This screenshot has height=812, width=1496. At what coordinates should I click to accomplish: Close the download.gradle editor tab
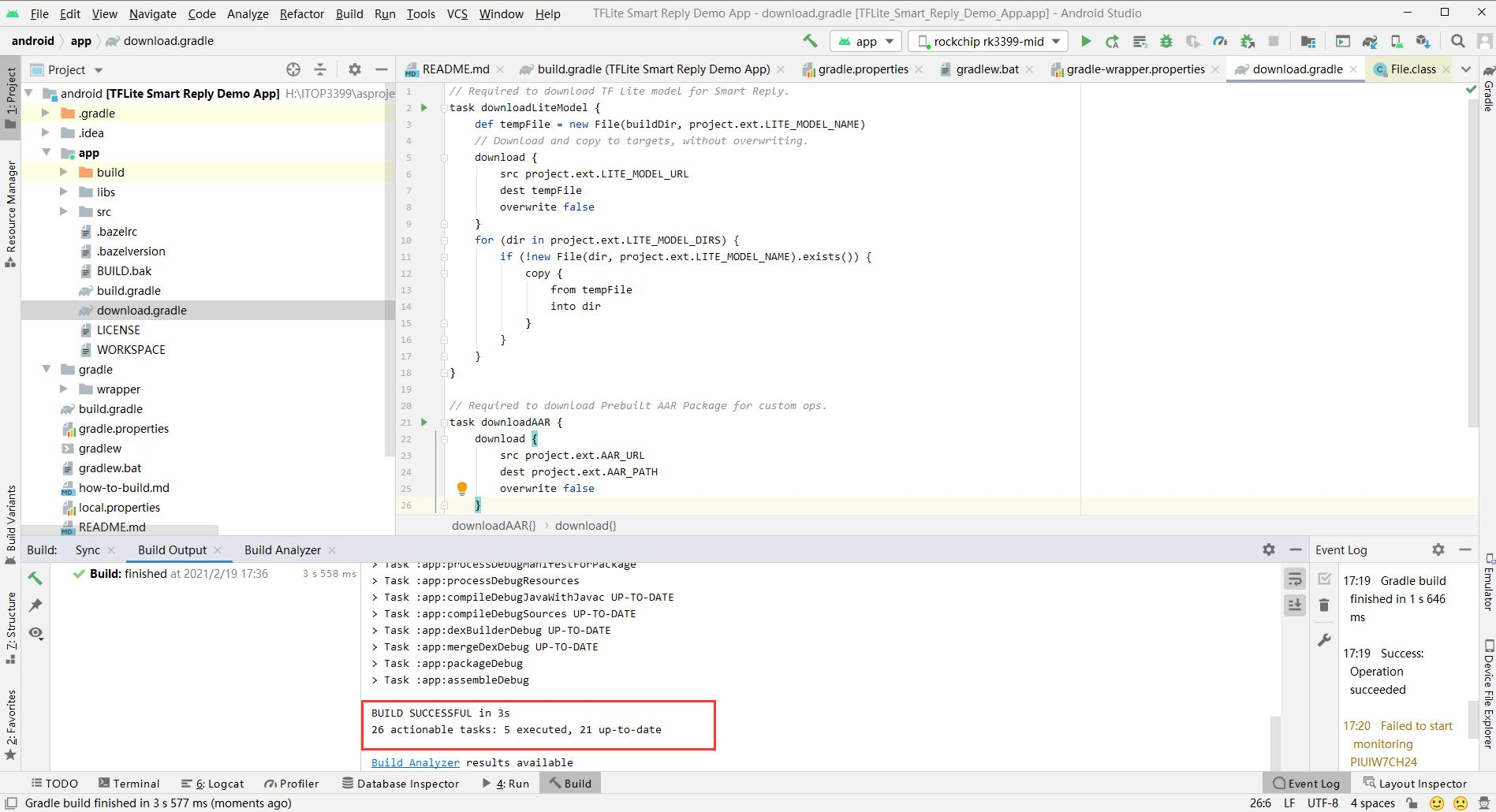coord(1353,69)
